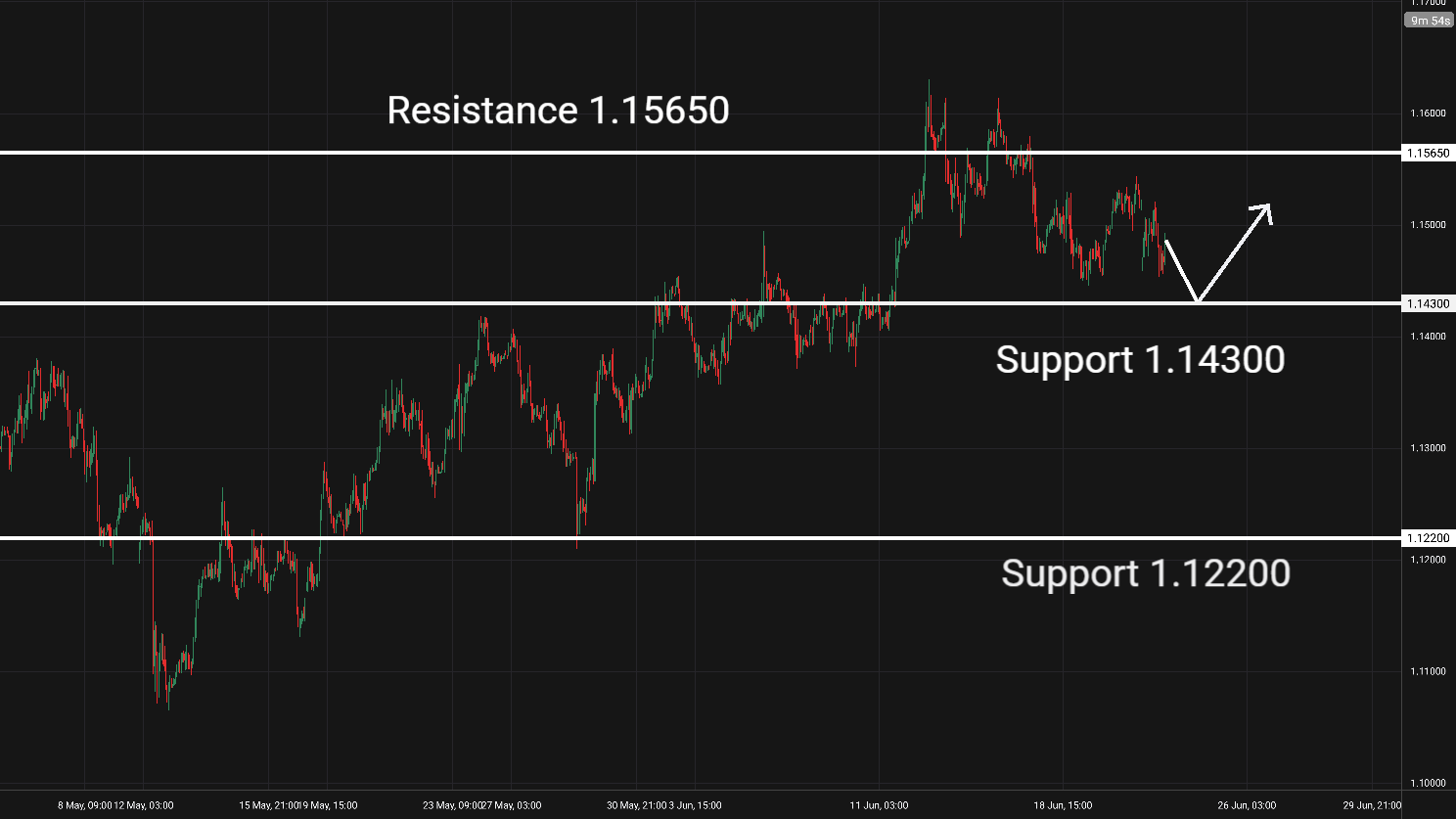1456x819 pixels.
Task: Click the 11 Jun, 03:00 time label
Action: click(x=879, y=806)
